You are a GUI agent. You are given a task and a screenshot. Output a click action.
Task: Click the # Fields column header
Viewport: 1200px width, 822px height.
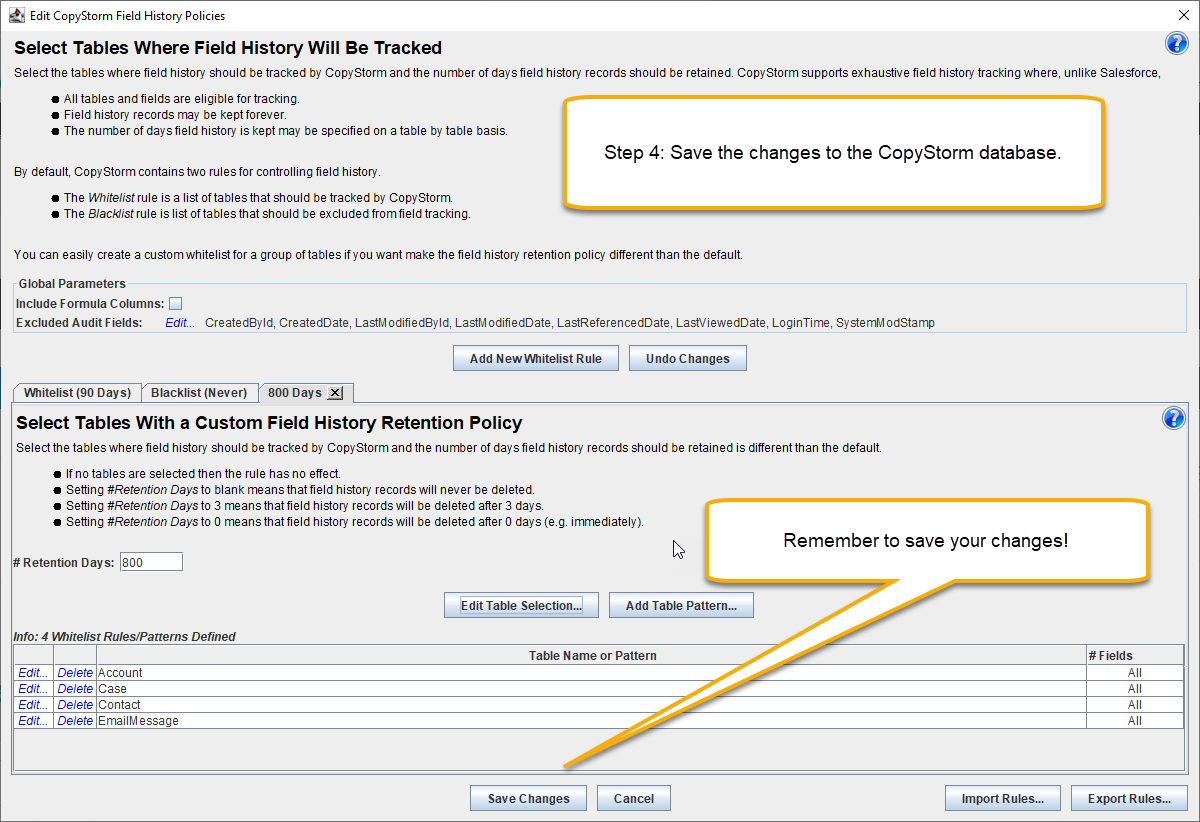[x=1135, y=656]
